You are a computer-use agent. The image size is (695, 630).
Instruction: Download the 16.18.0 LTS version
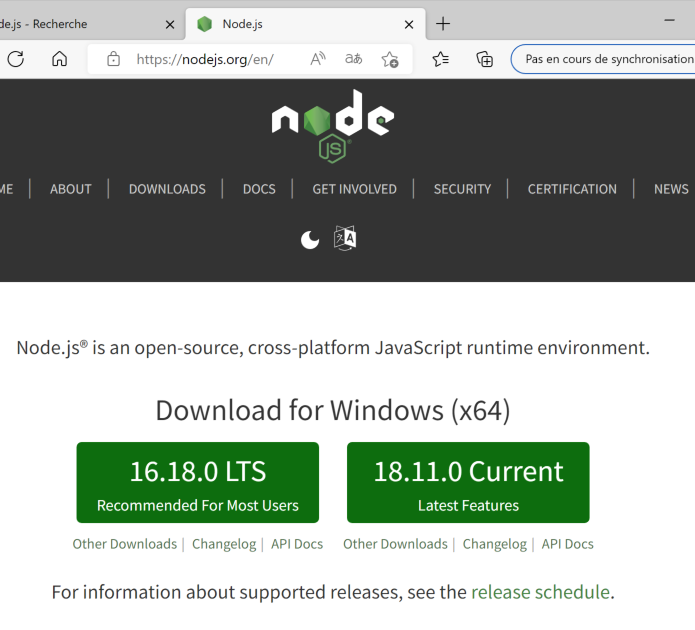[198, 482]
